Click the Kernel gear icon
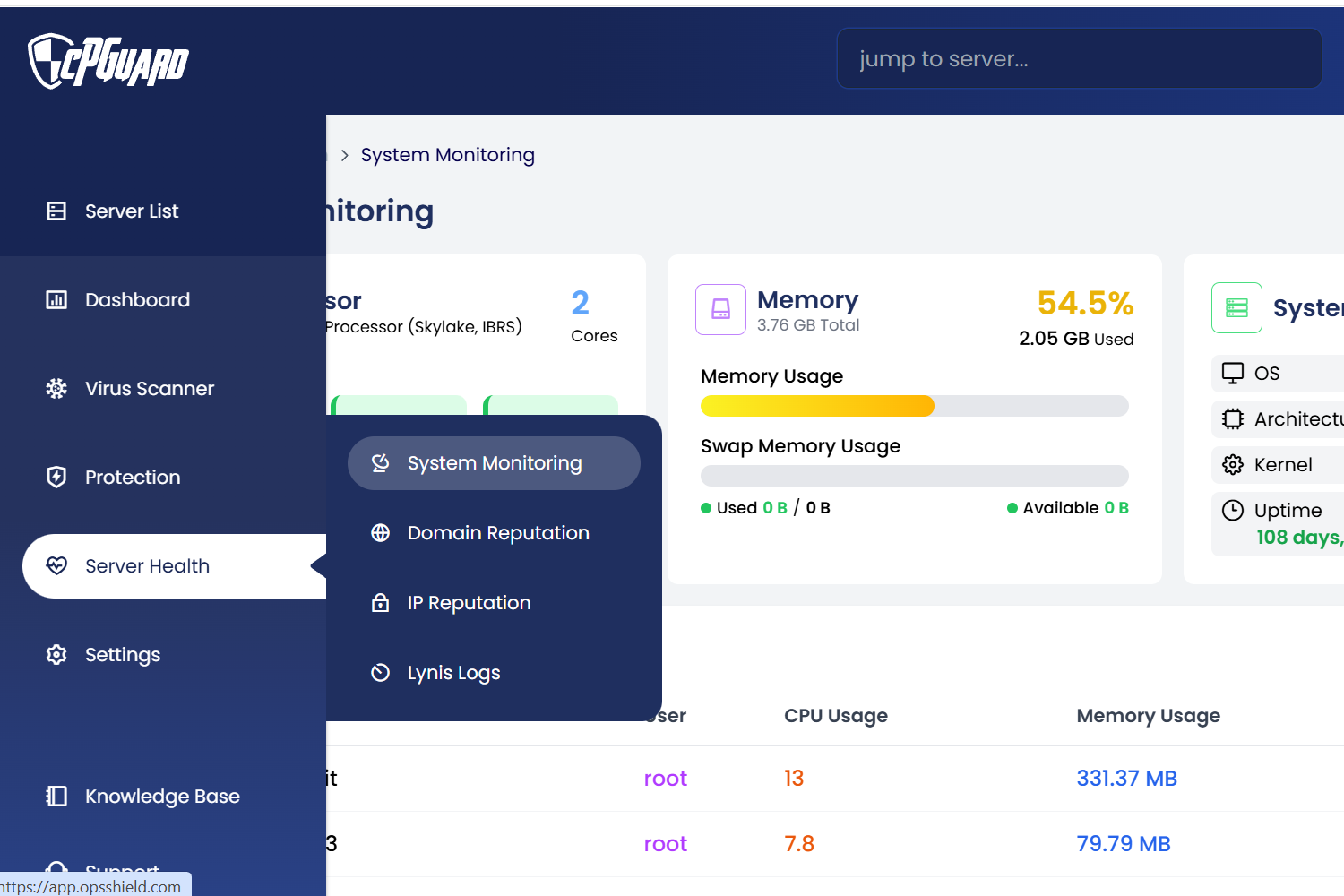1344x896 pixels. click(x=1233, y=464)
